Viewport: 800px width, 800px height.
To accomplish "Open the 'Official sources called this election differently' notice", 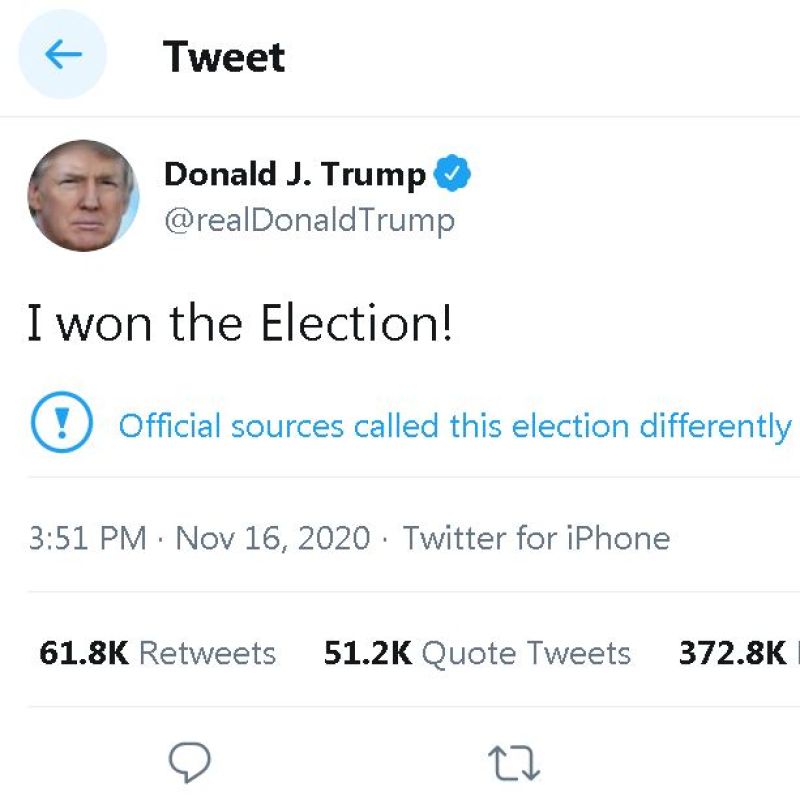I will click(455, 426).
